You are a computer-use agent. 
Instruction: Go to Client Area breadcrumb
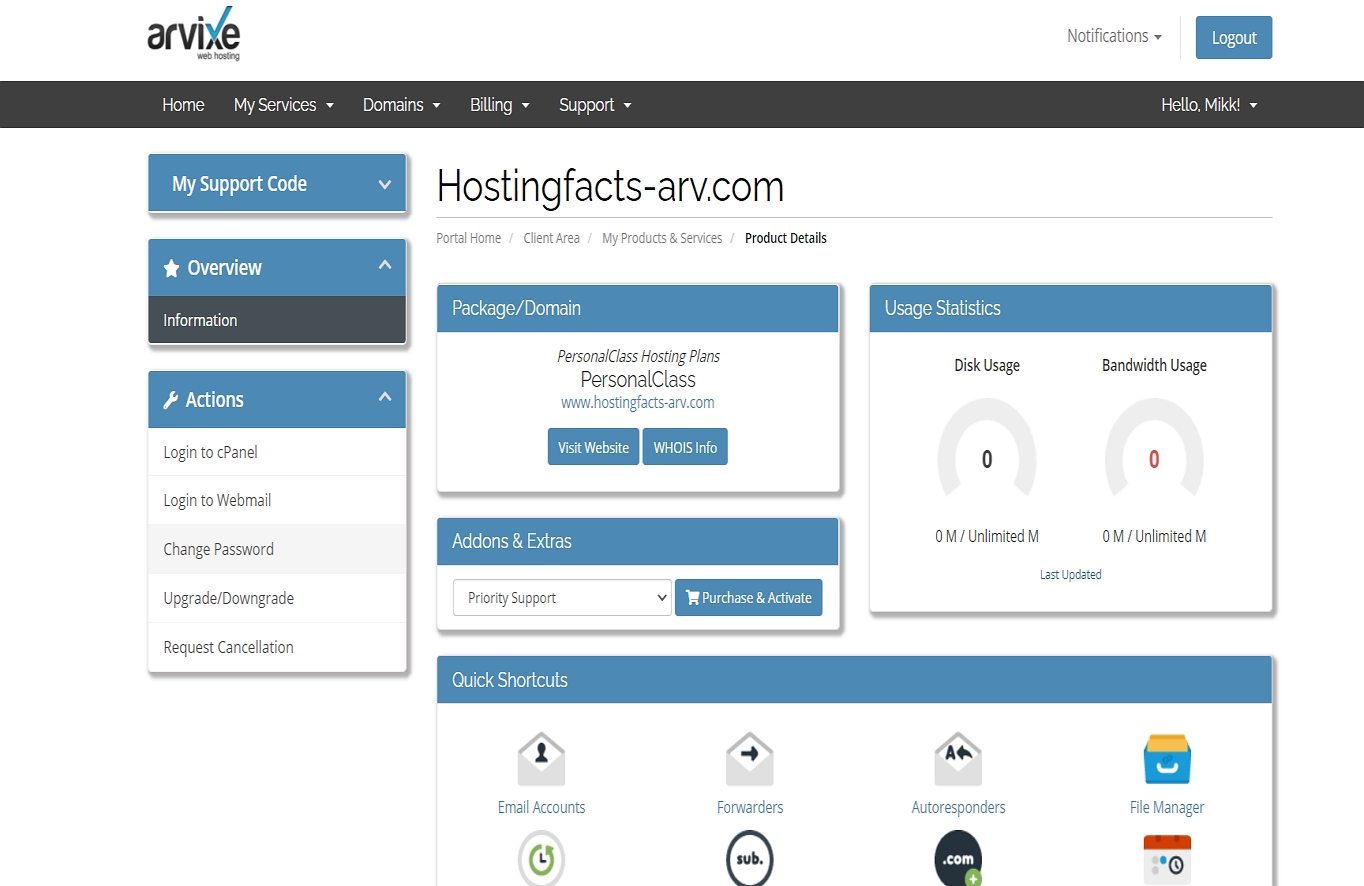tap(551, 238)
